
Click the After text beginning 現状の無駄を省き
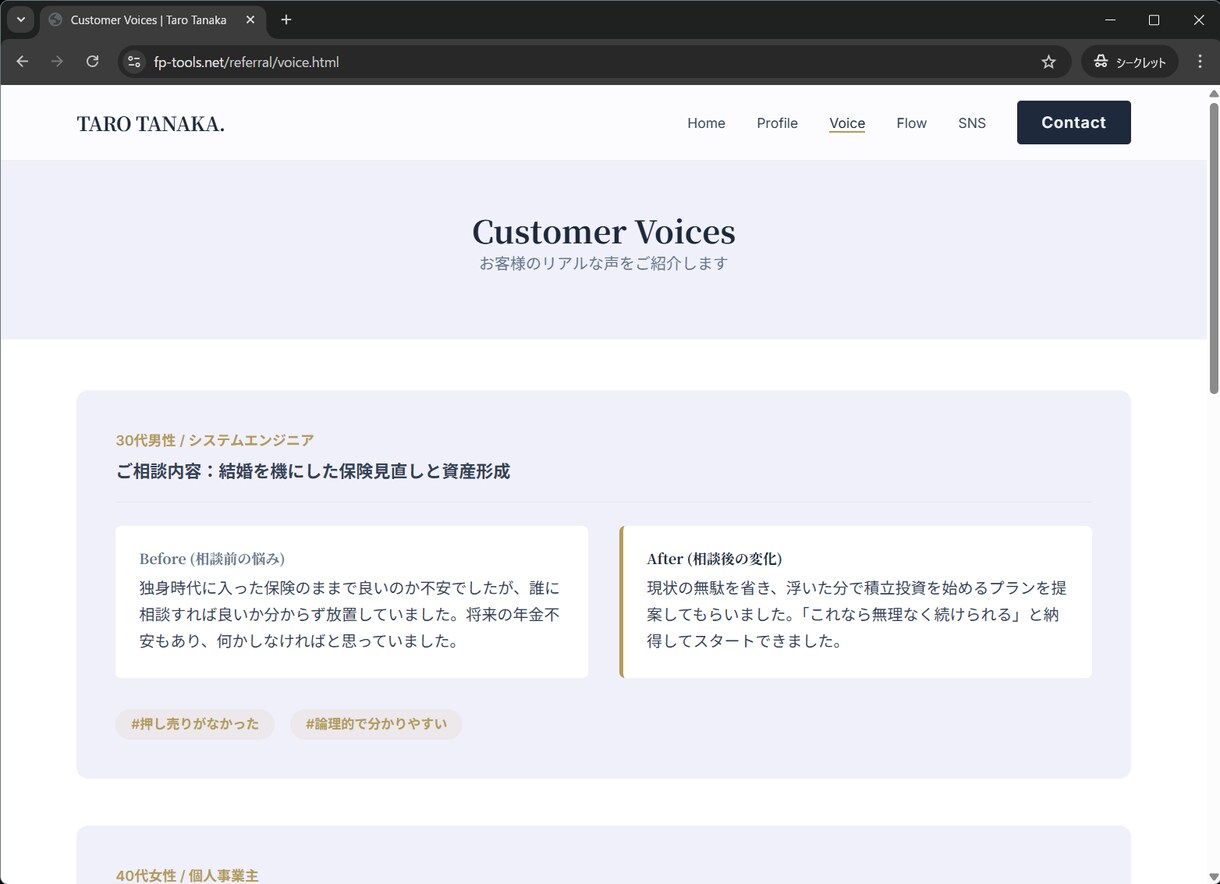click(x=857, y=615)
